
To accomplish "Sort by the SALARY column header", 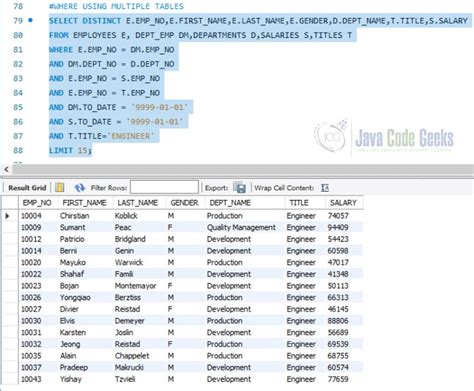I will tap(343, 203).
